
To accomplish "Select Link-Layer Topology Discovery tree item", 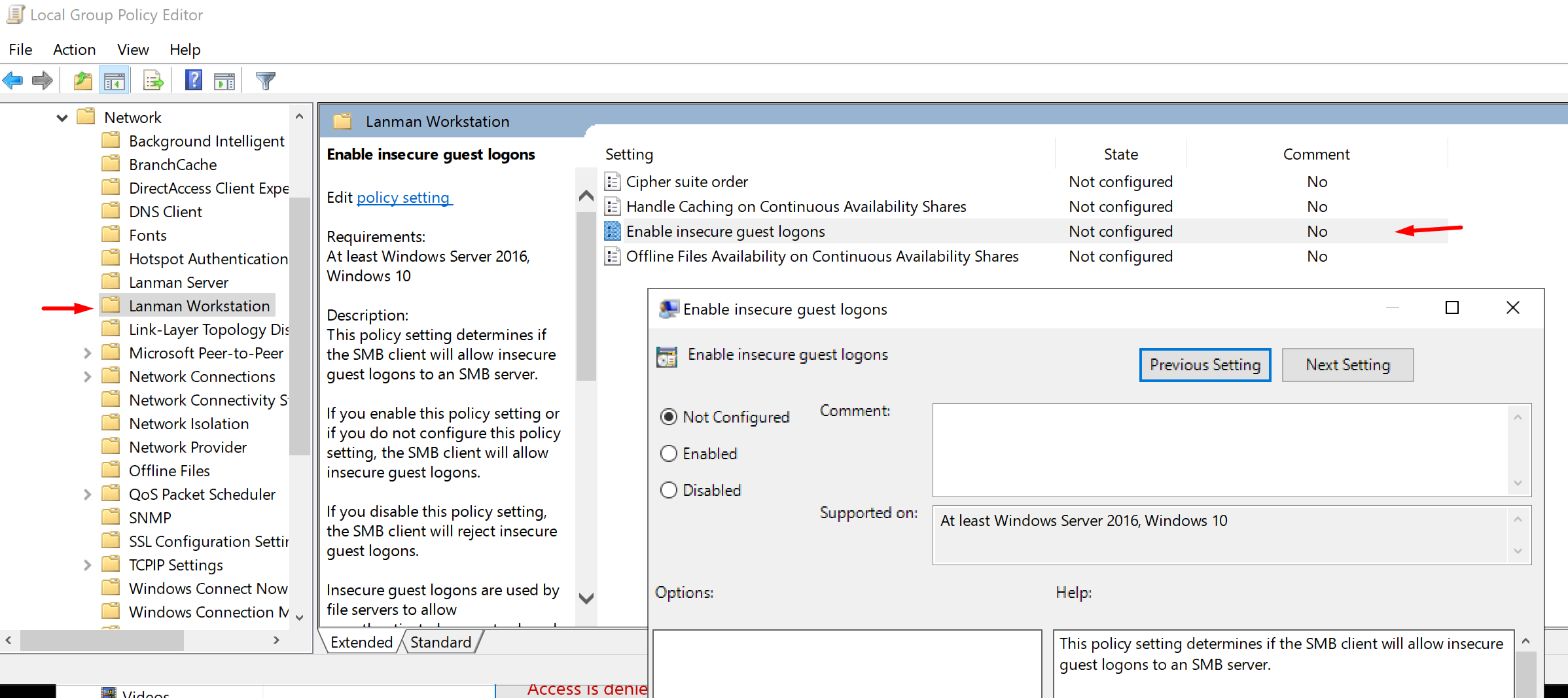I will (208, 330).
